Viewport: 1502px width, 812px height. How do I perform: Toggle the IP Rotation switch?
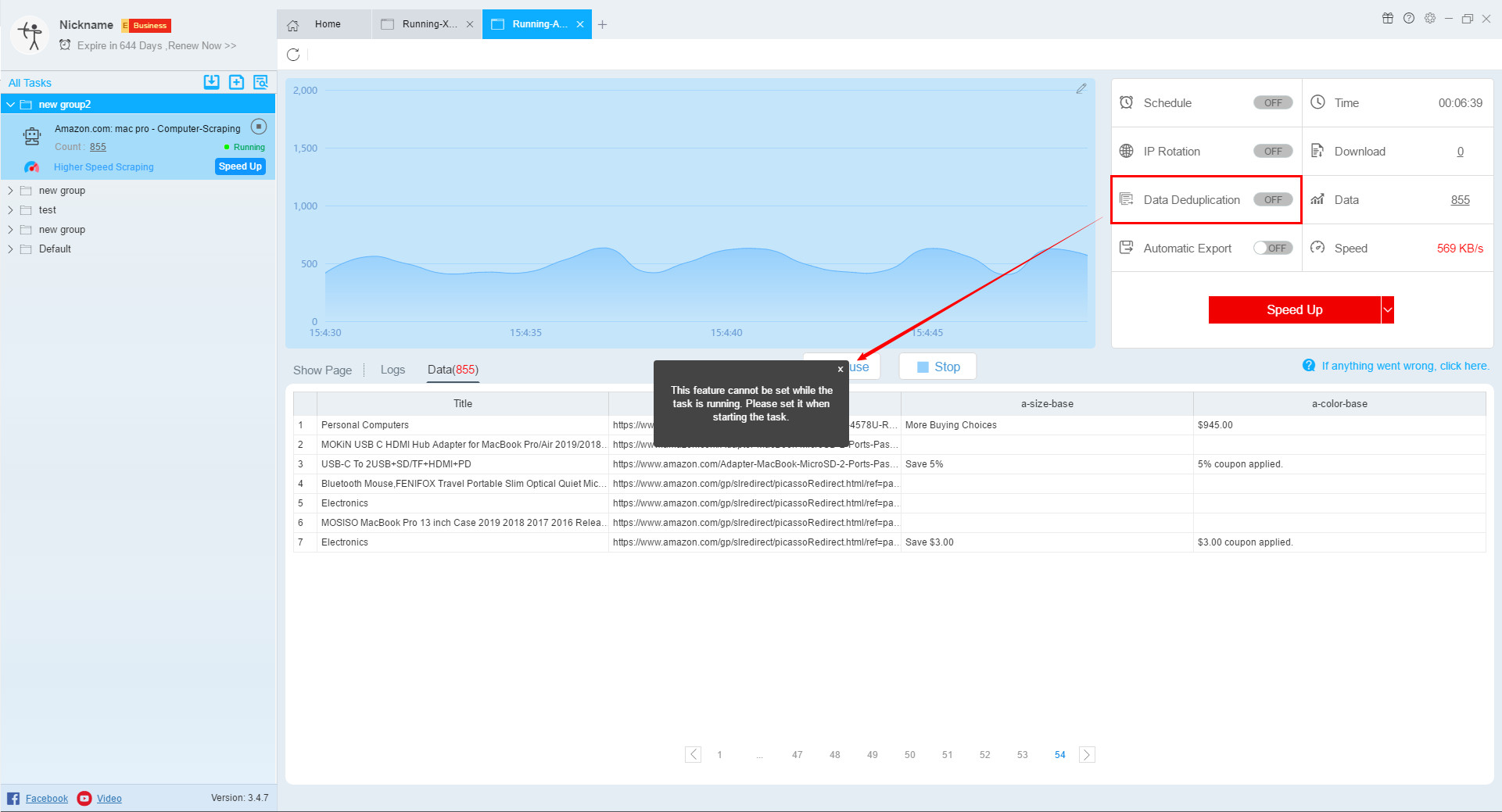(x=1272, y=151)
